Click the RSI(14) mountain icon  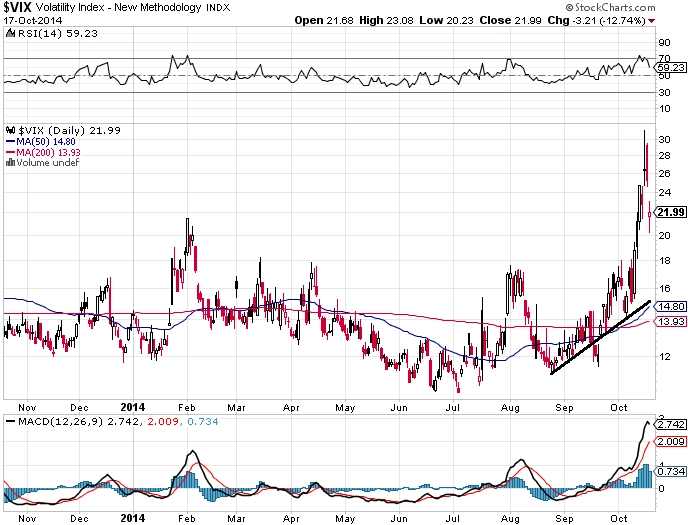point(10,33)
